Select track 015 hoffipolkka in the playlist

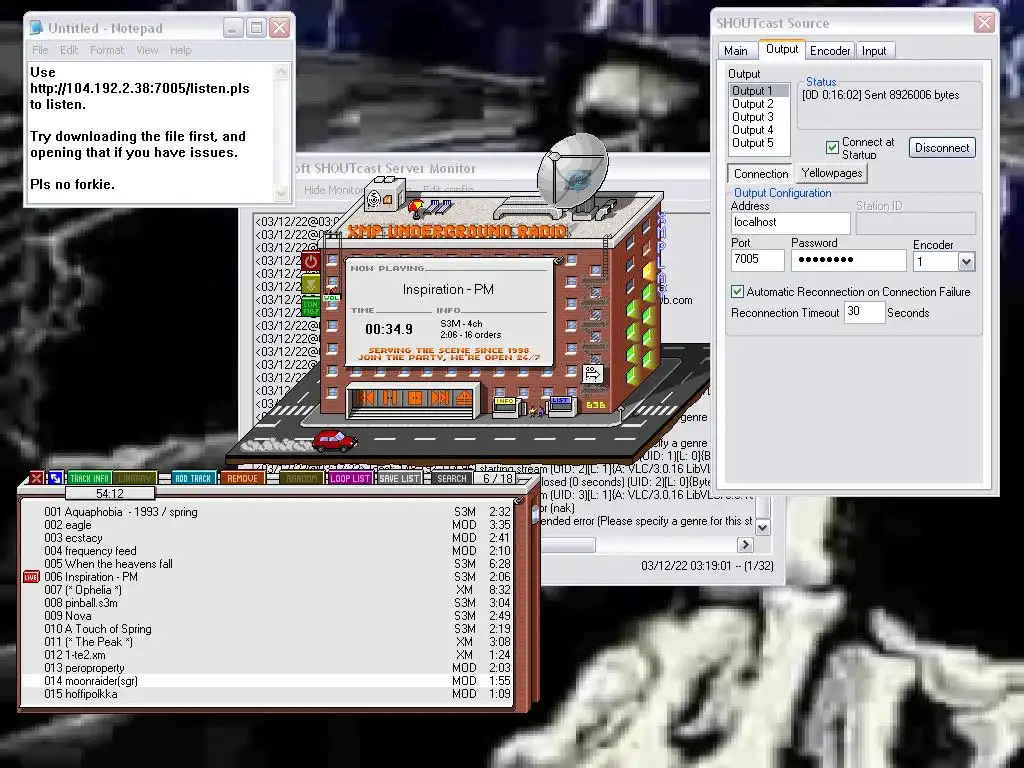pos(268,694)
